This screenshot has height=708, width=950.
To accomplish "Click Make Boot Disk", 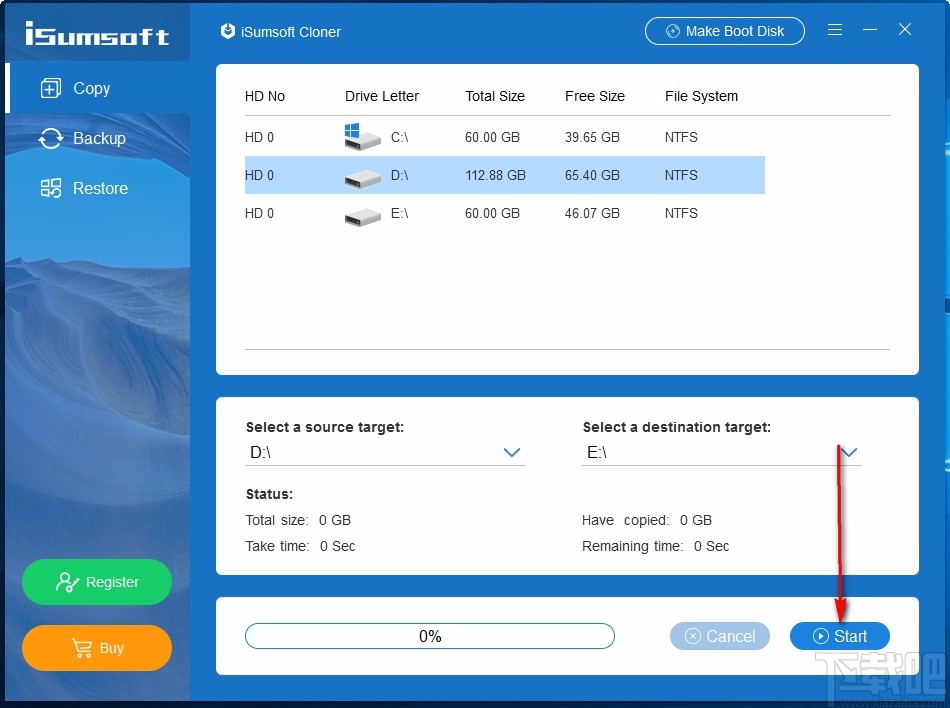I will (724, 31).
